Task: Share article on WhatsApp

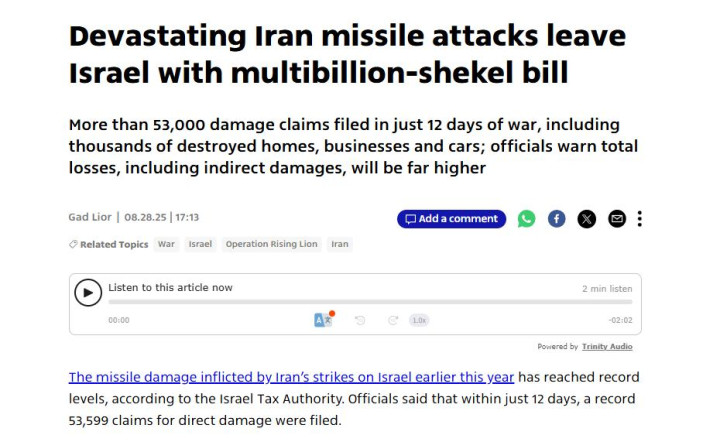Action: point(526,219)
